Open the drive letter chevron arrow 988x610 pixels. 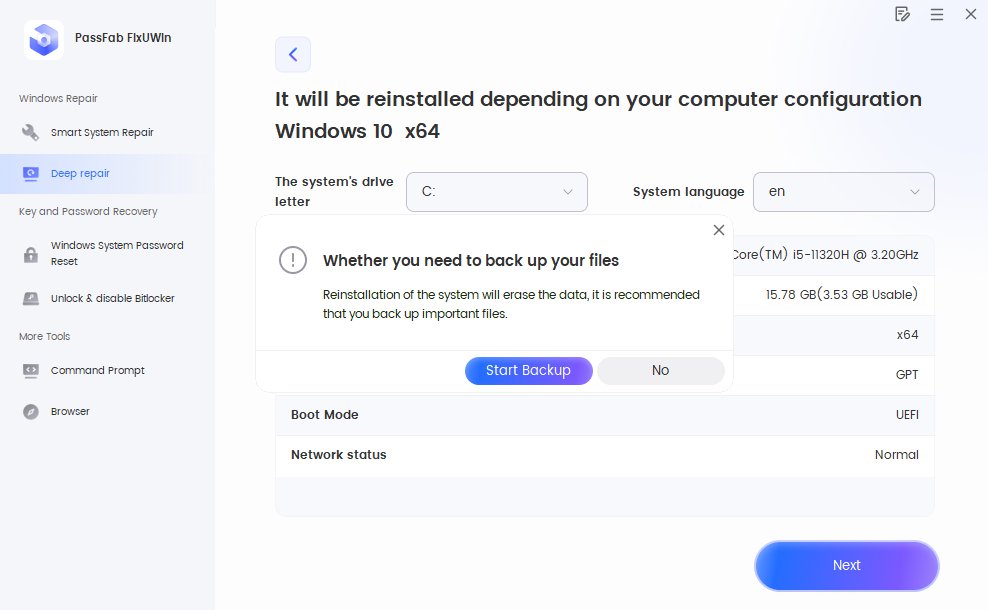click(567, 192)
